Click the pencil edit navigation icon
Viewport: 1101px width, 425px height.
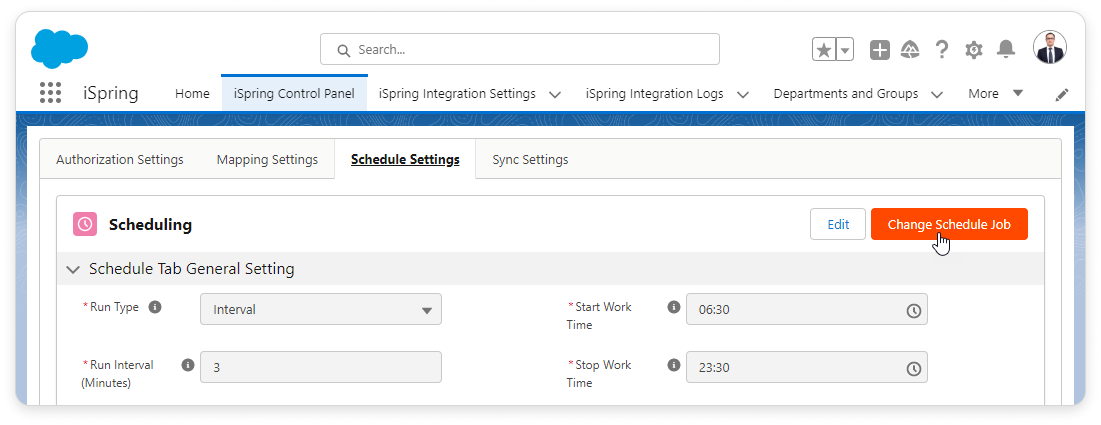click(x=1062, y=94)
